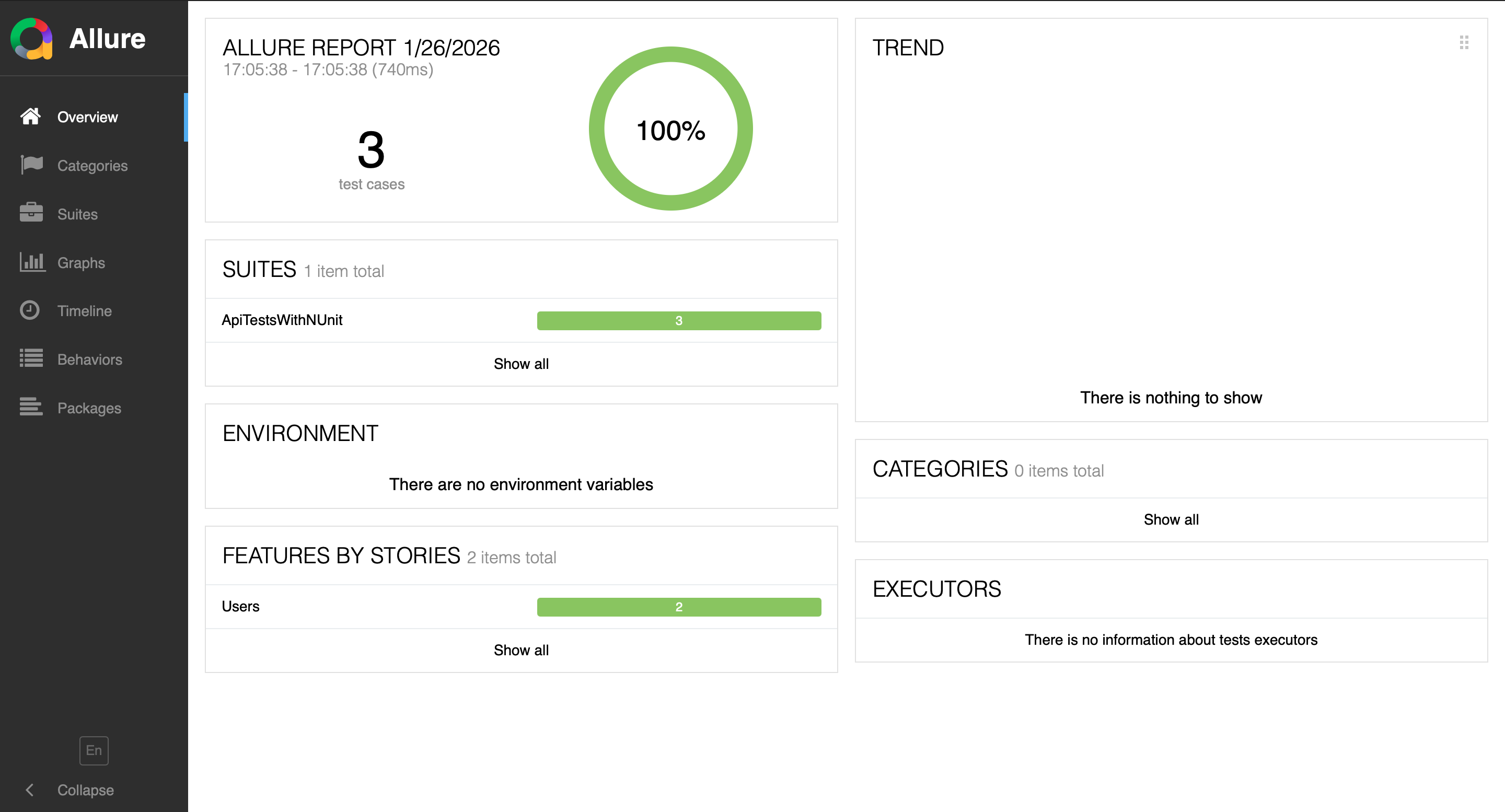Switch to the Timeline label

point(85,311)
